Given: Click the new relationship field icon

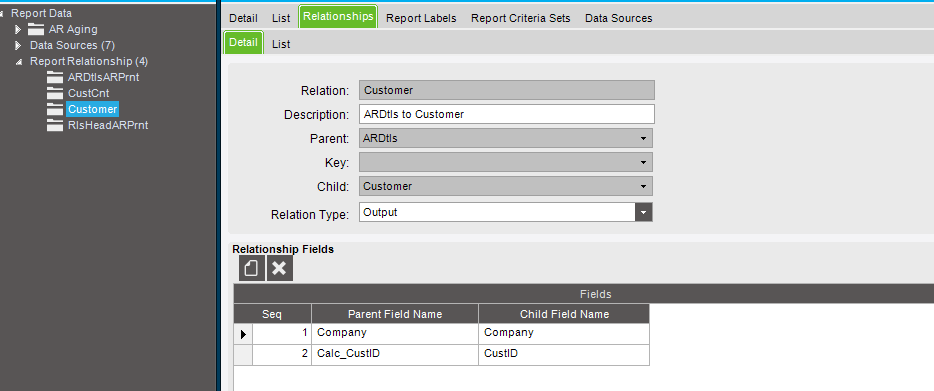Looking at the screenshot, I should pos(252,268).
